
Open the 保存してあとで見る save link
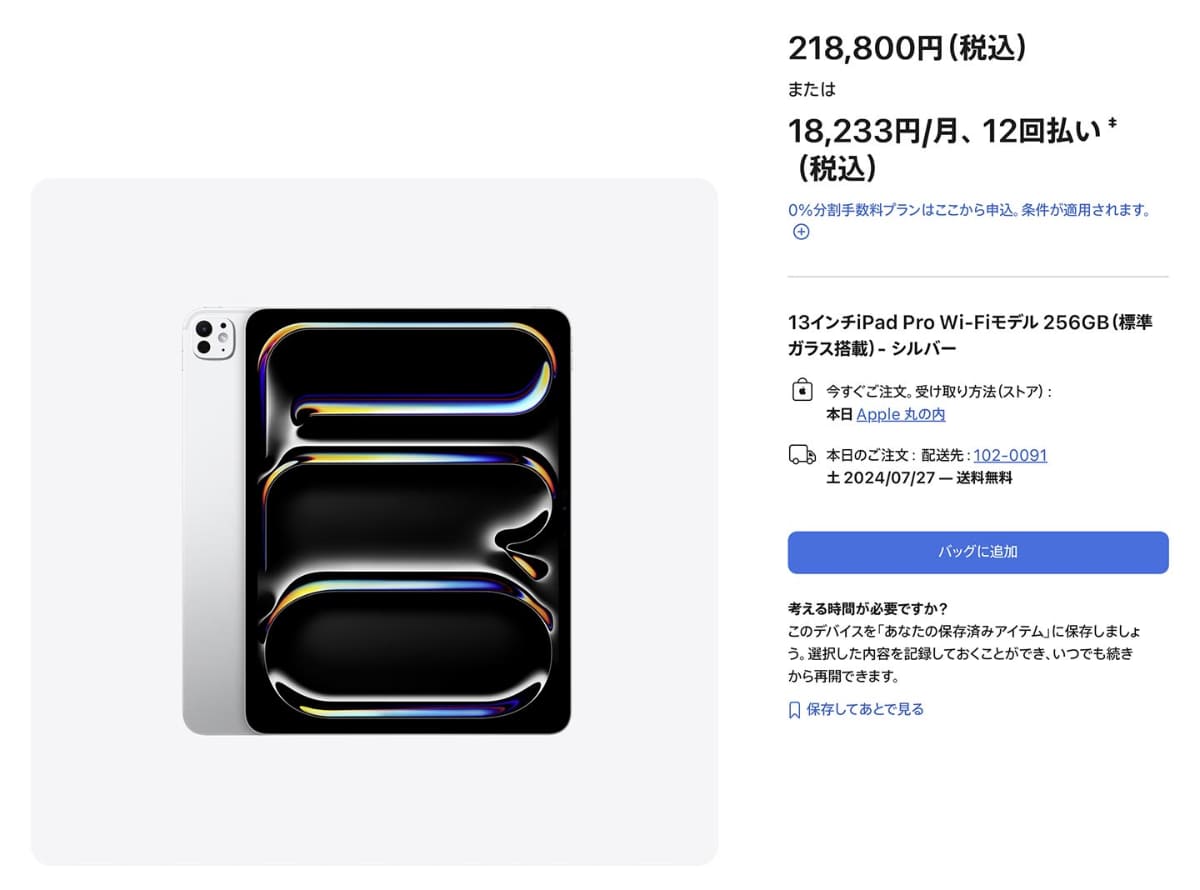click(866, 708)
